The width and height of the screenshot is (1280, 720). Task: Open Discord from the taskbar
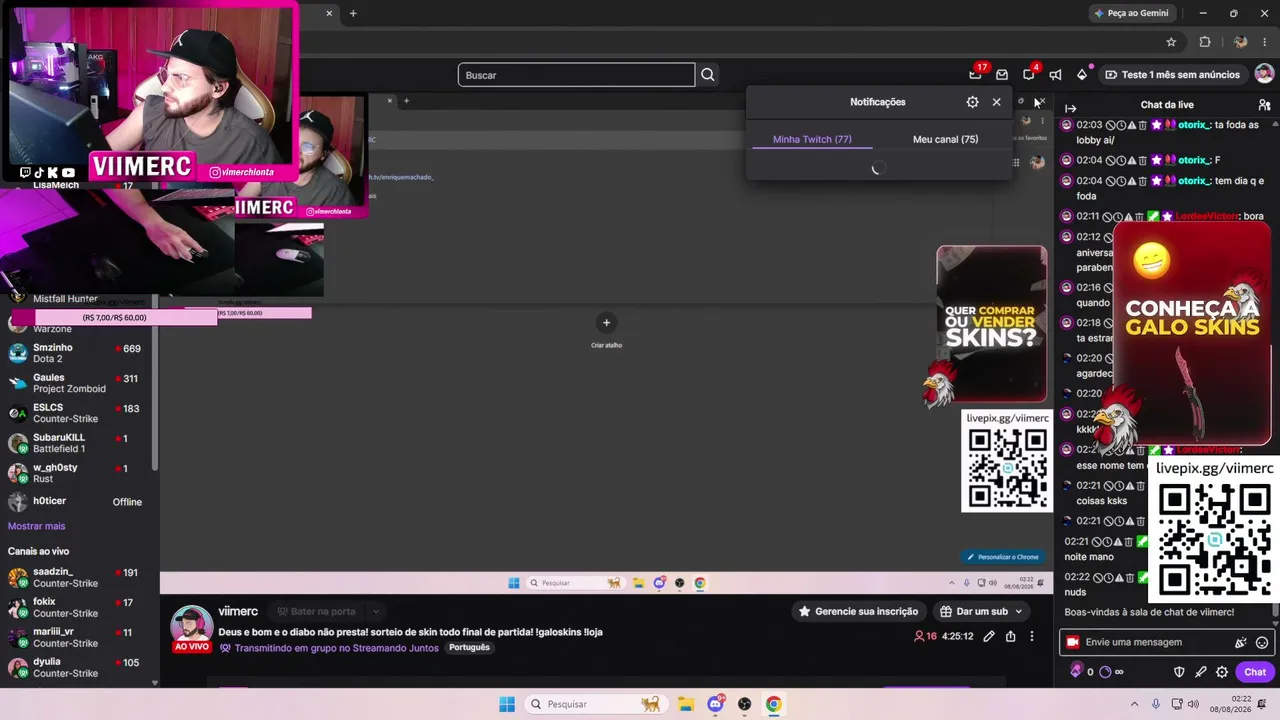click(x=715, y=704)
